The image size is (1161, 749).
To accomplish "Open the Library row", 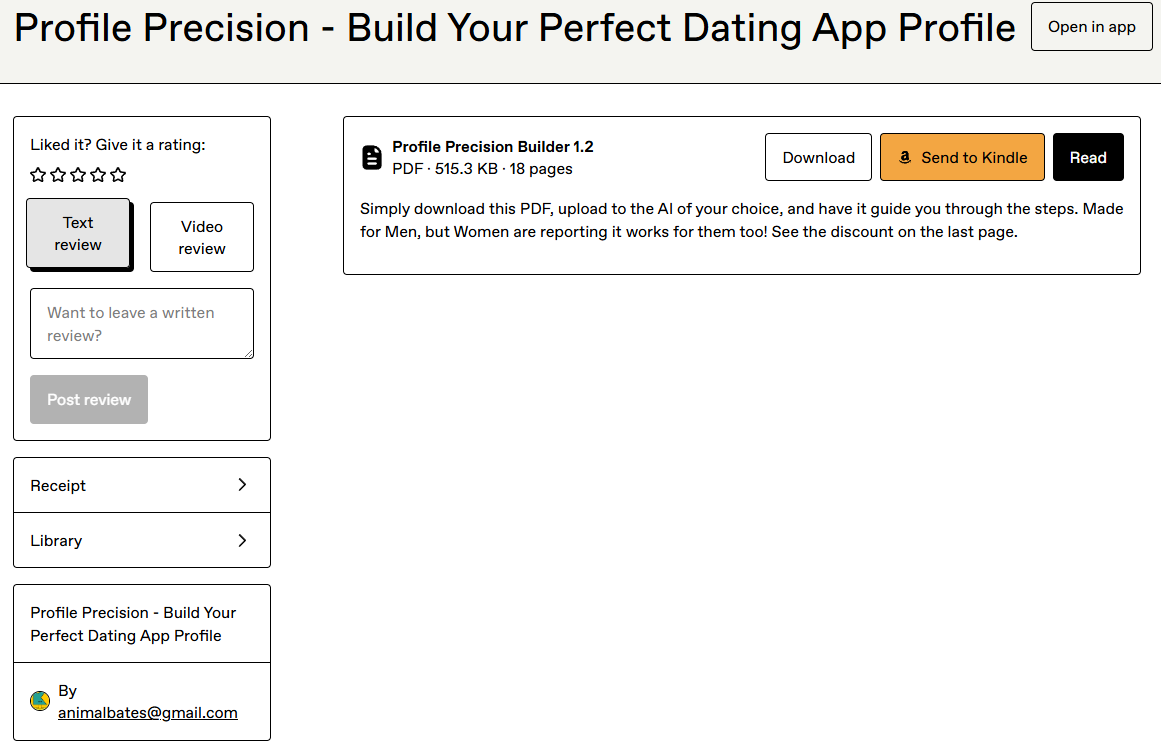I will coord(142,540).
